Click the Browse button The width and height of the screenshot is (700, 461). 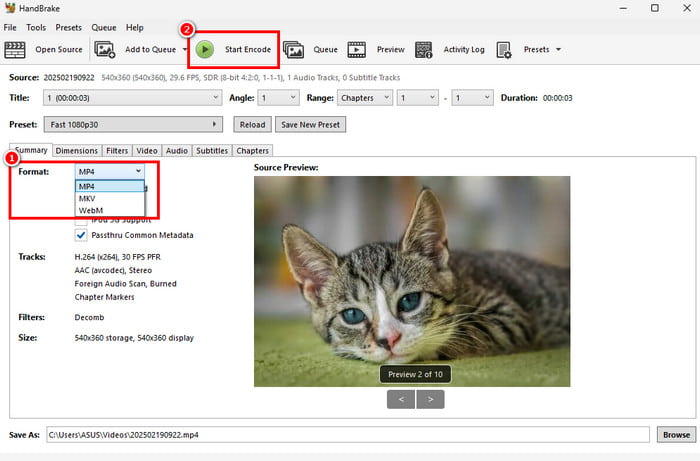[676, 435]
